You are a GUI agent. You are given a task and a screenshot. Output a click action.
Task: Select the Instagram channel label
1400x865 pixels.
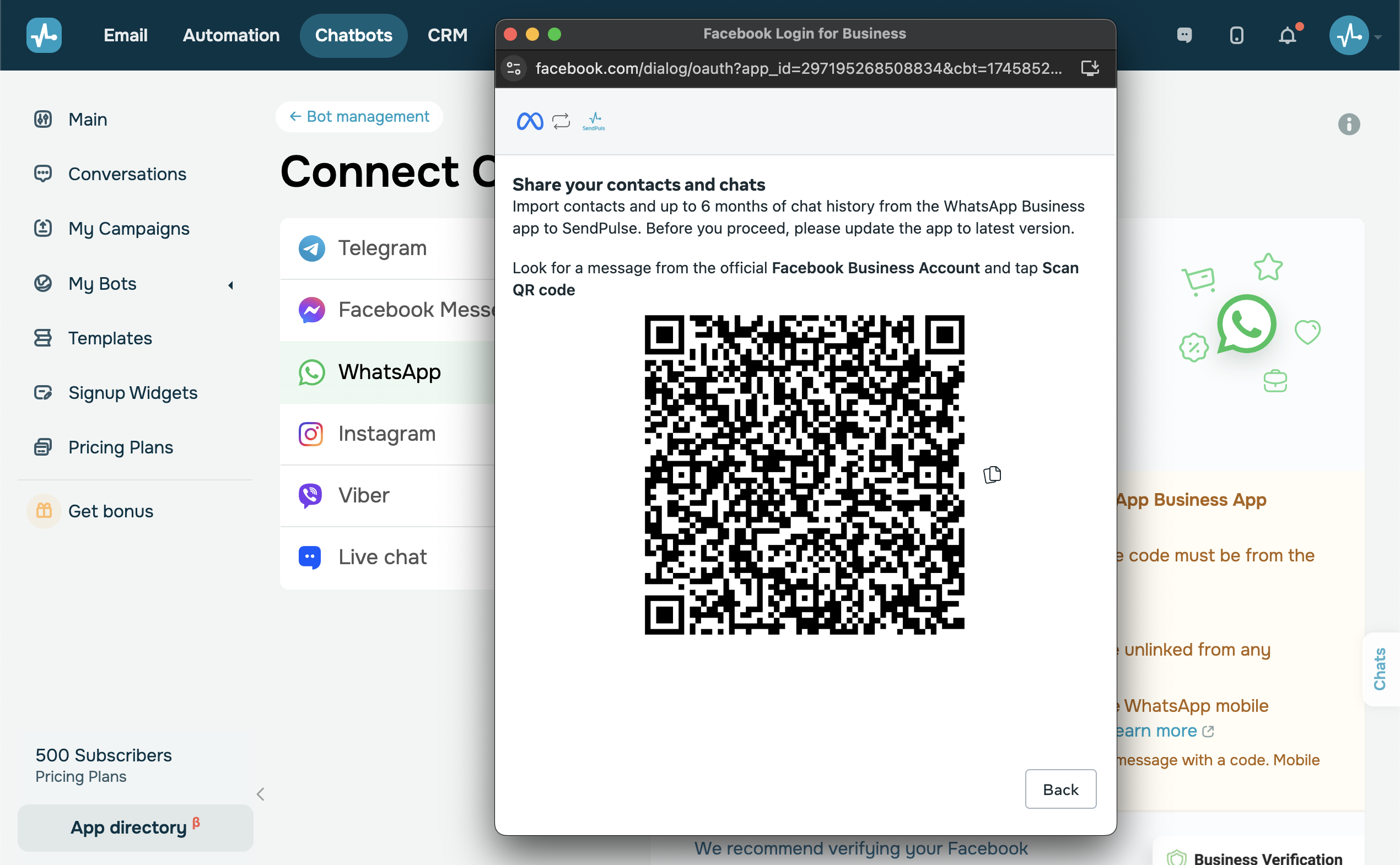point(387,434)
